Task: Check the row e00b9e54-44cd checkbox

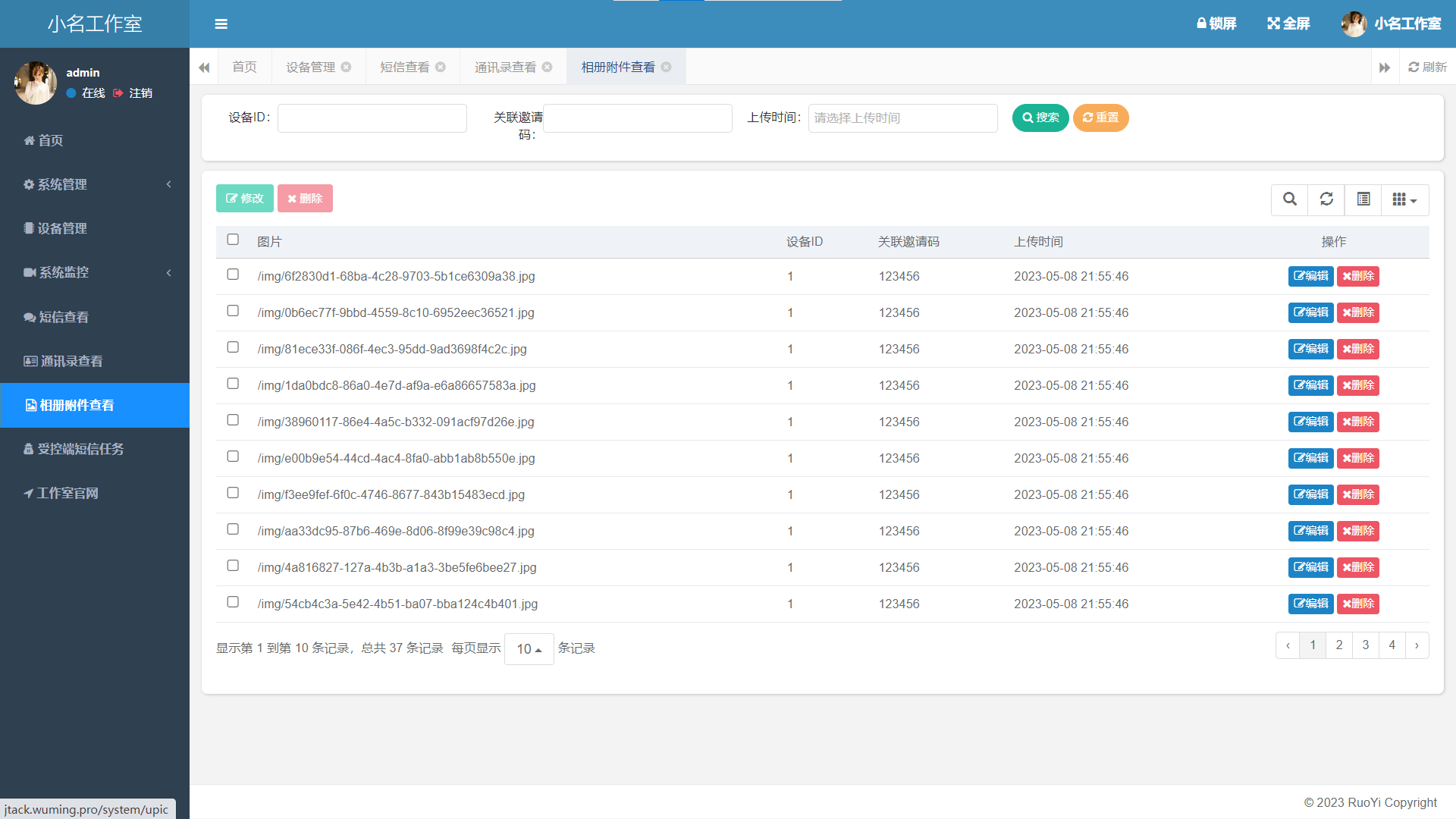Action: tap(233, 457)
